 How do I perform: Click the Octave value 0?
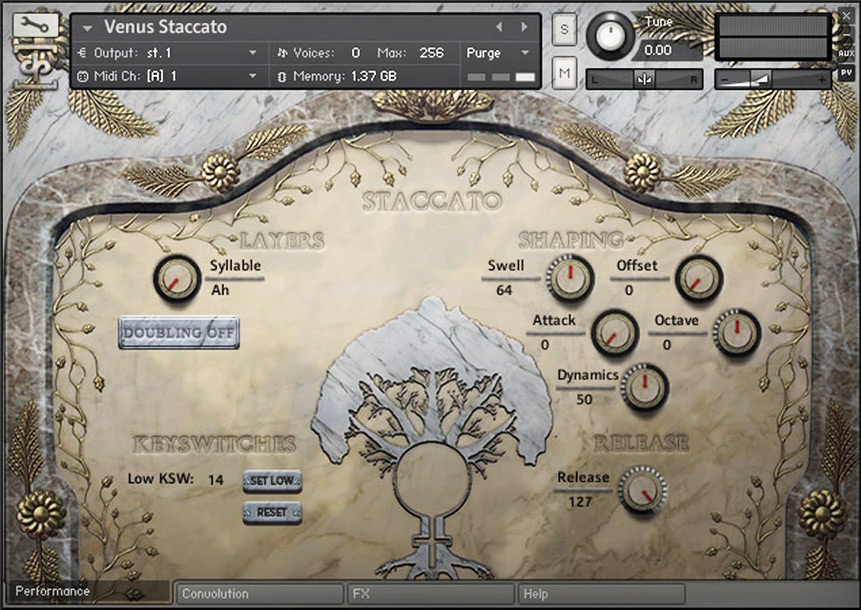[667, 345]
